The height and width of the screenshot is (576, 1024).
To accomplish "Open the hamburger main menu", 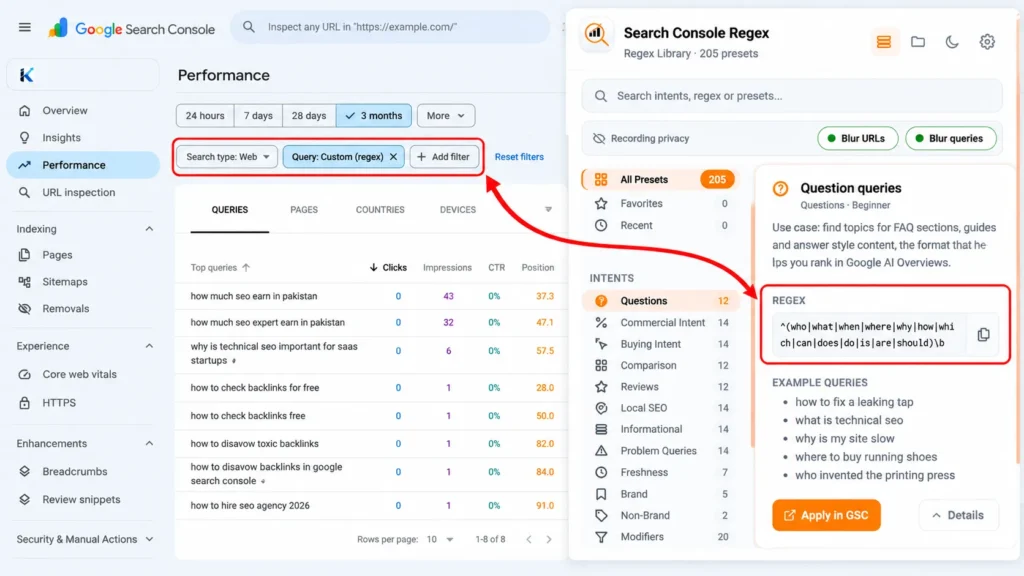I will [24, 27].
